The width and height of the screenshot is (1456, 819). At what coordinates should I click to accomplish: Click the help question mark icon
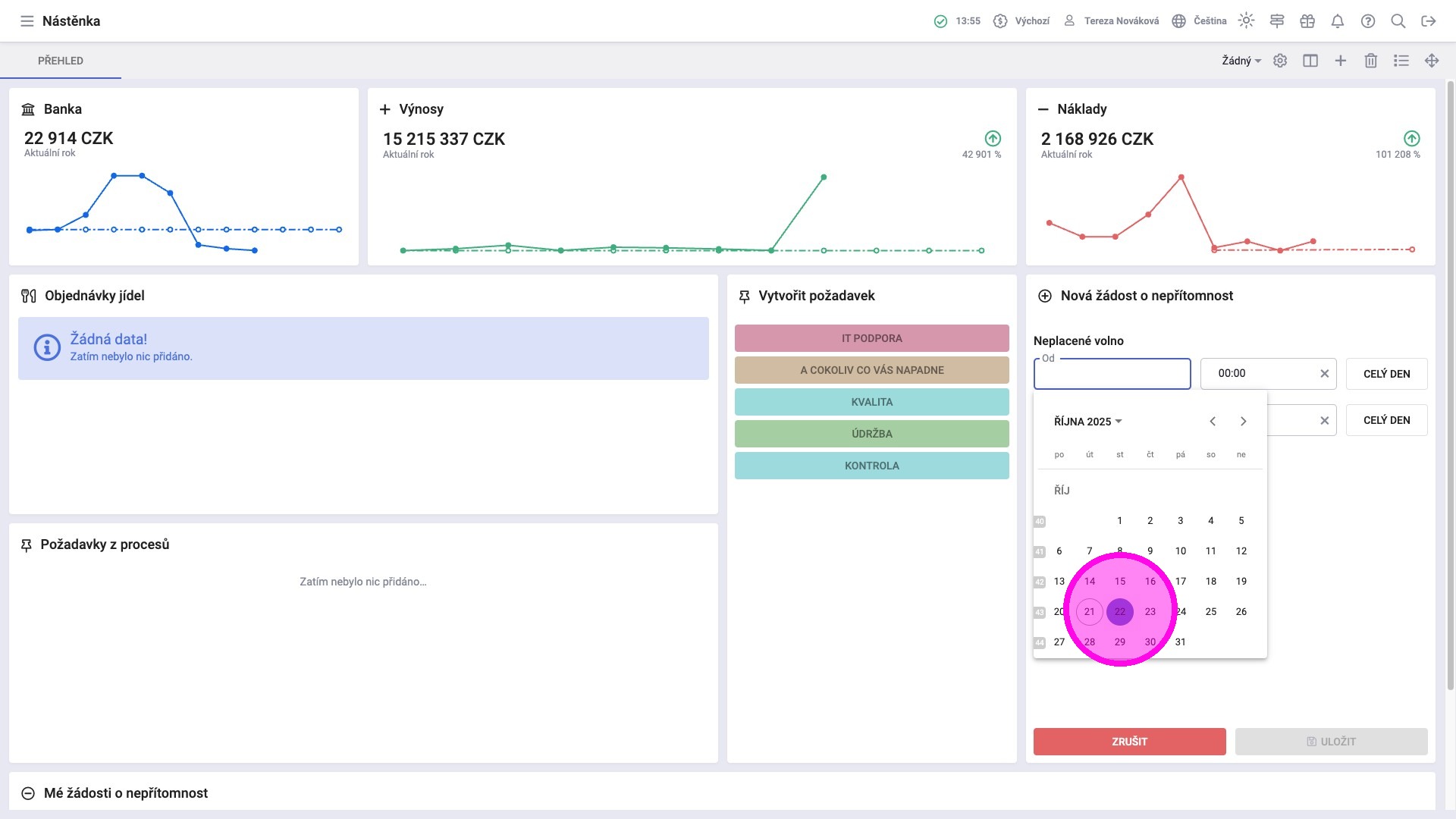(x=1368, y=21)
